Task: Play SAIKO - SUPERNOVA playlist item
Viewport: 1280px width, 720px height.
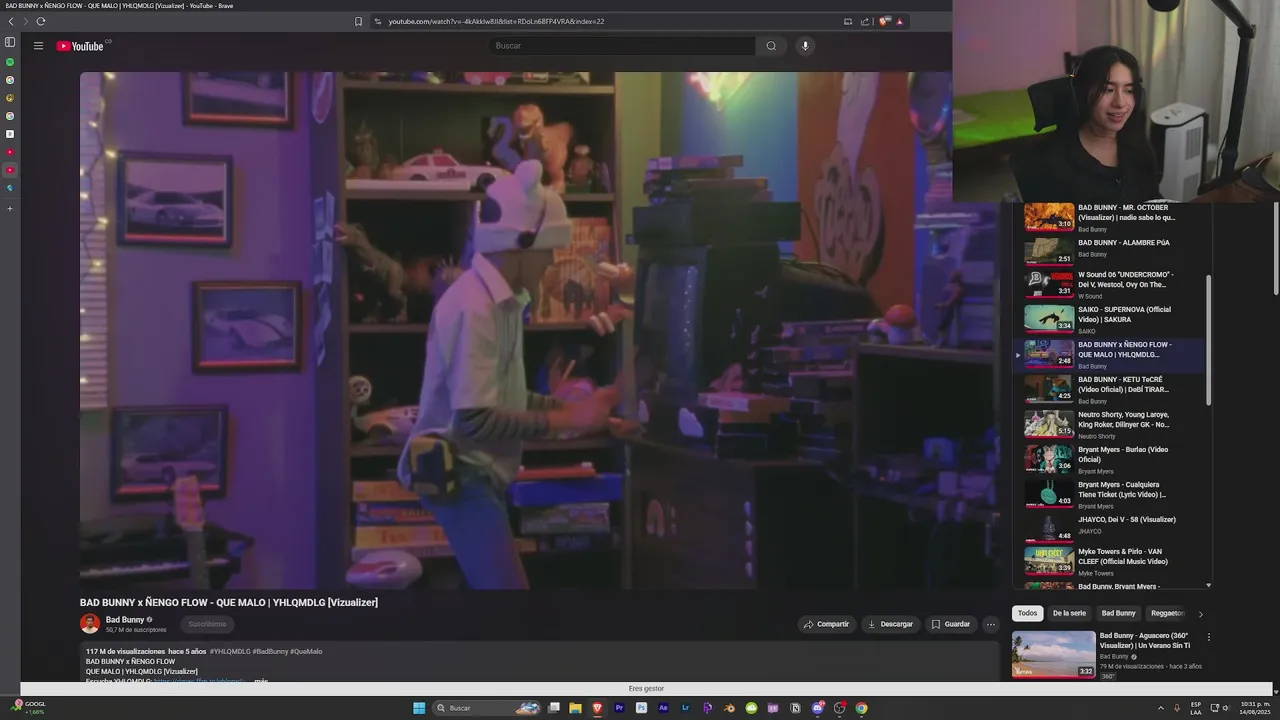Action: tap(1110, 319)
